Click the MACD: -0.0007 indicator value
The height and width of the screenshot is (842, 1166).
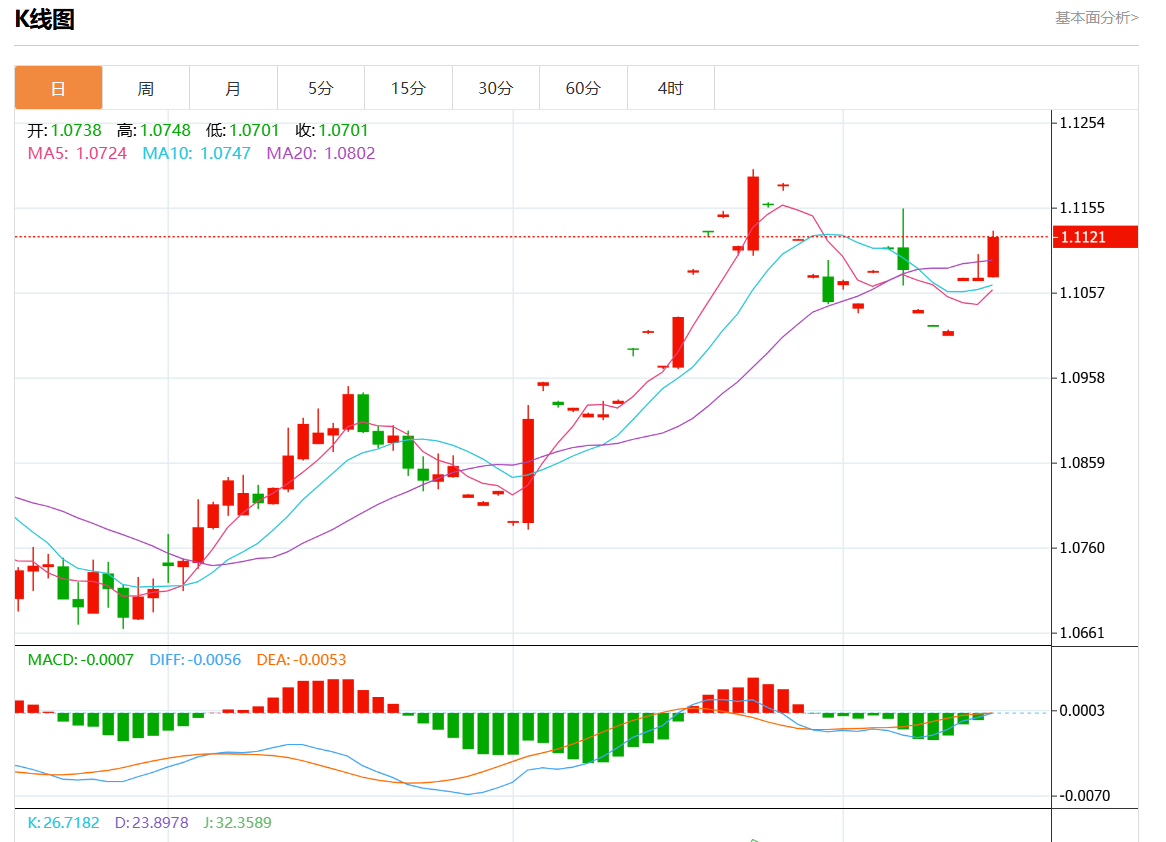(80, 660)
